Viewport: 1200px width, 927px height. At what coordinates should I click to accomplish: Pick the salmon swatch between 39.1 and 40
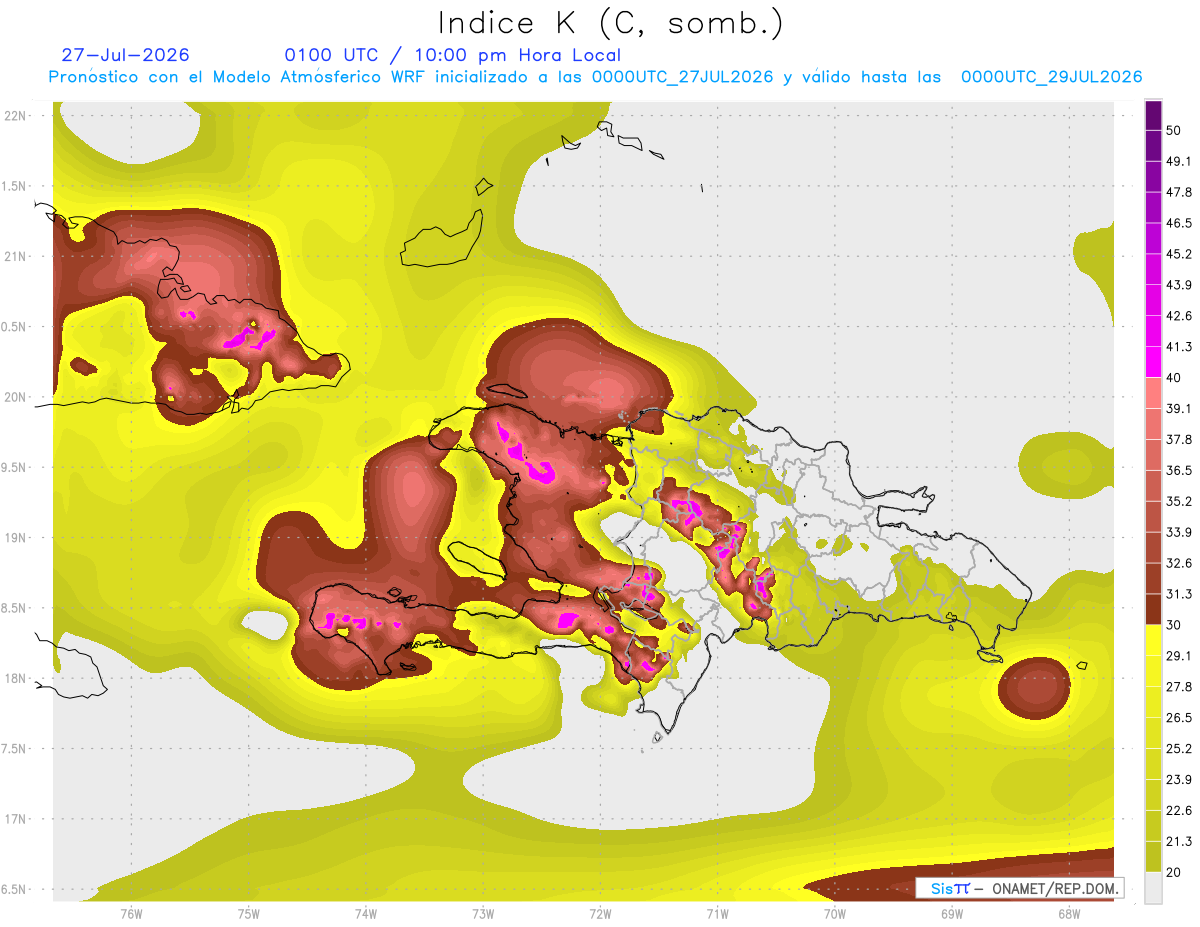coord(1153,393)
